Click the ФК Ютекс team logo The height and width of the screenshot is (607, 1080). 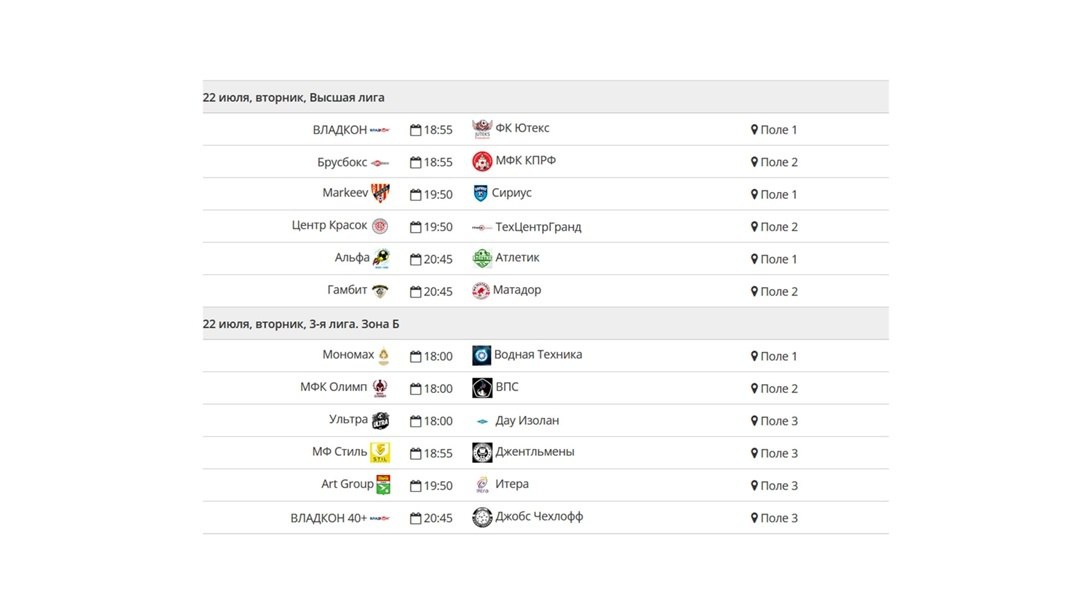(x=482, y=129)
